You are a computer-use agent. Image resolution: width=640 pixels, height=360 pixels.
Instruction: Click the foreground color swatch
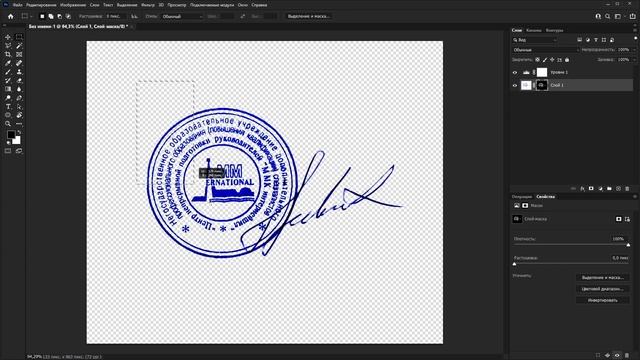click(11, 134)
